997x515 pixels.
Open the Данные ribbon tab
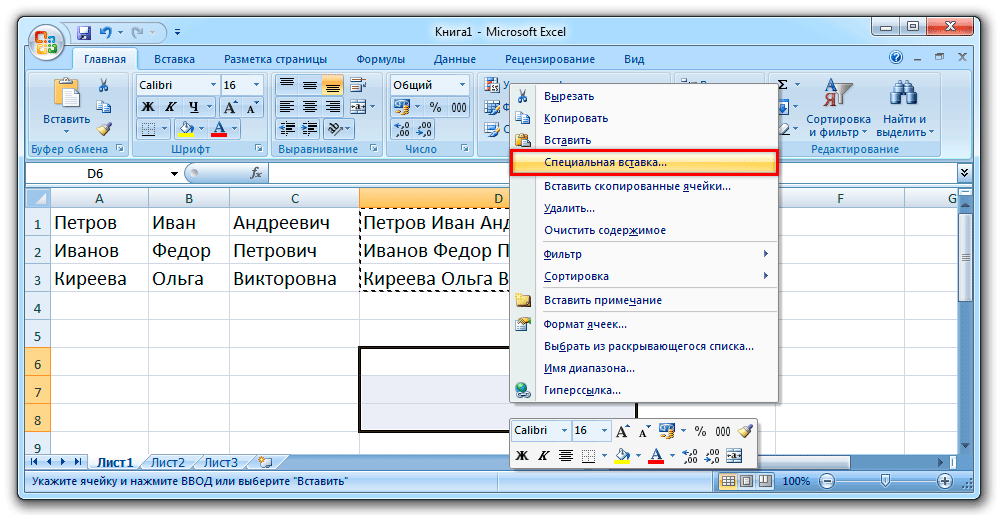pyautogui.click(x=455, y=59)
